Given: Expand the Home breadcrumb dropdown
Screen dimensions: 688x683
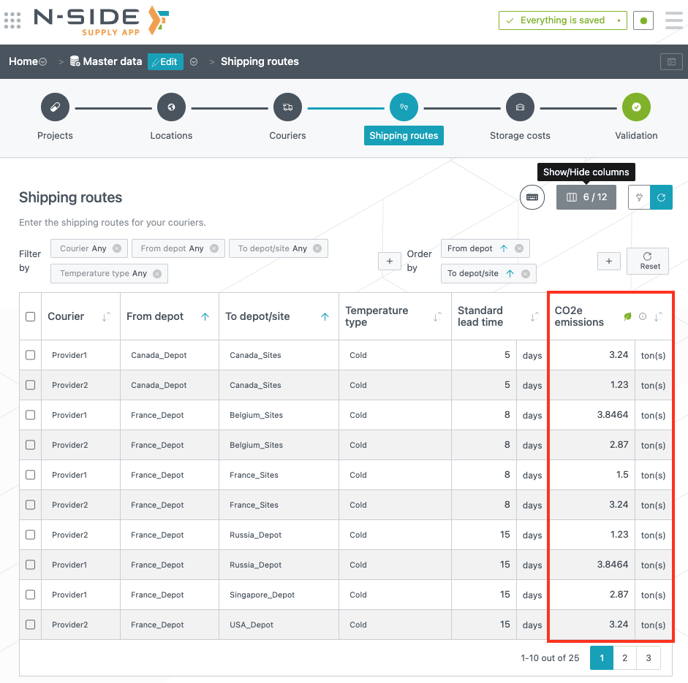Looking at the screenshot, I should point(43,62).
